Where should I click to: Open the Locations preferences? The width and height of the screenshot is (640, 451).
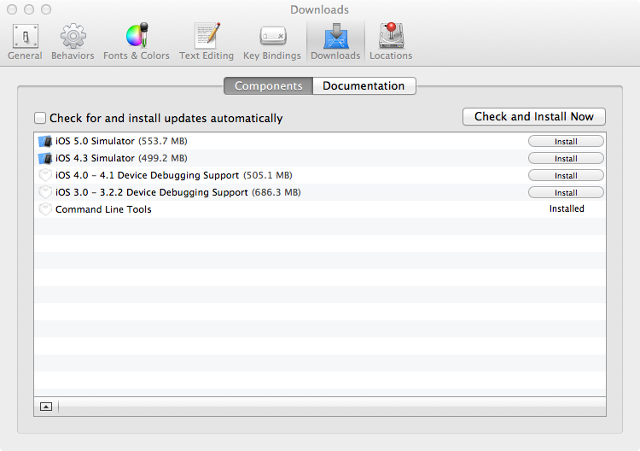(391, 42)
